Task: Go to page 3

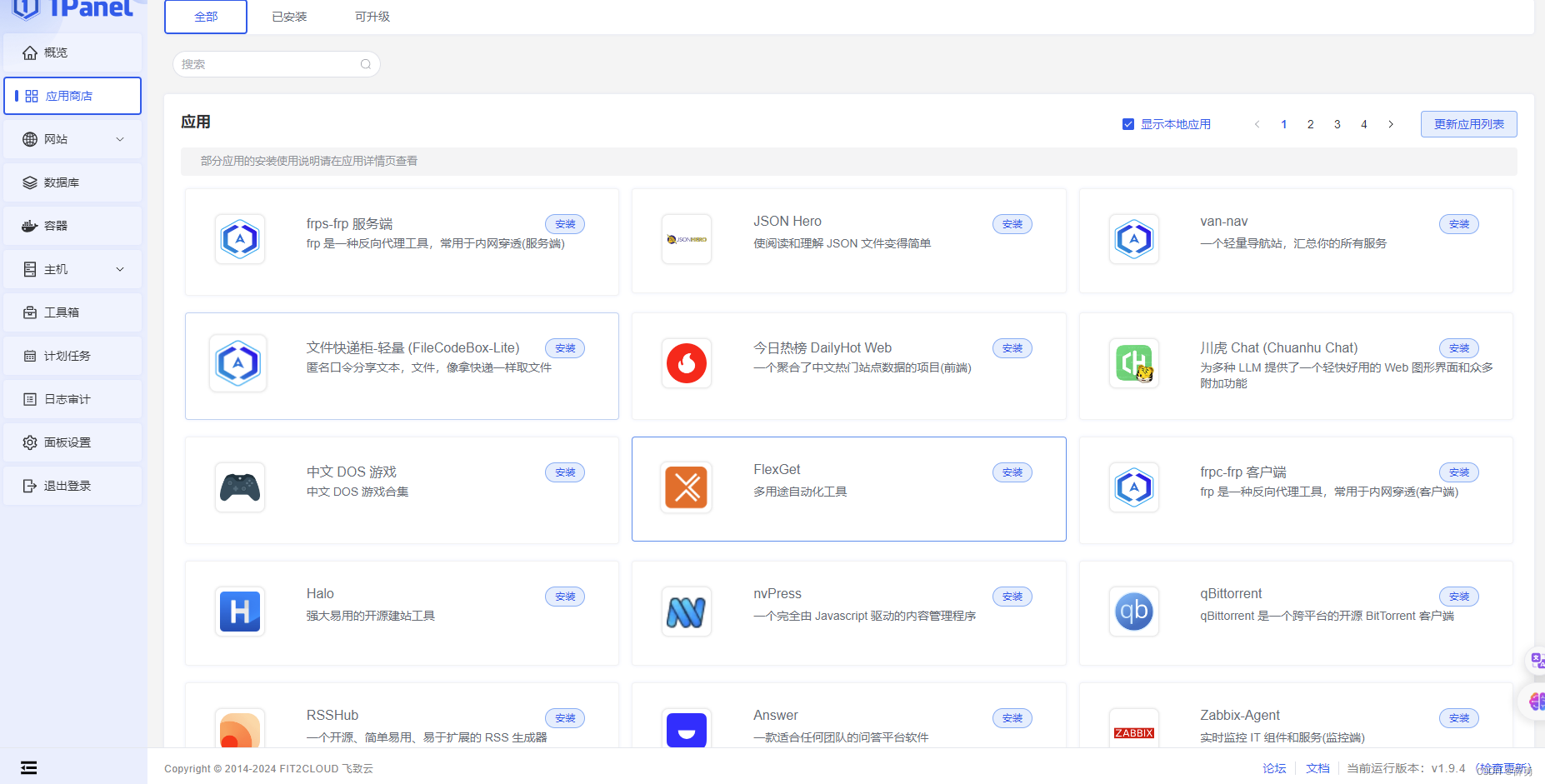Action: click(1337, 124)
